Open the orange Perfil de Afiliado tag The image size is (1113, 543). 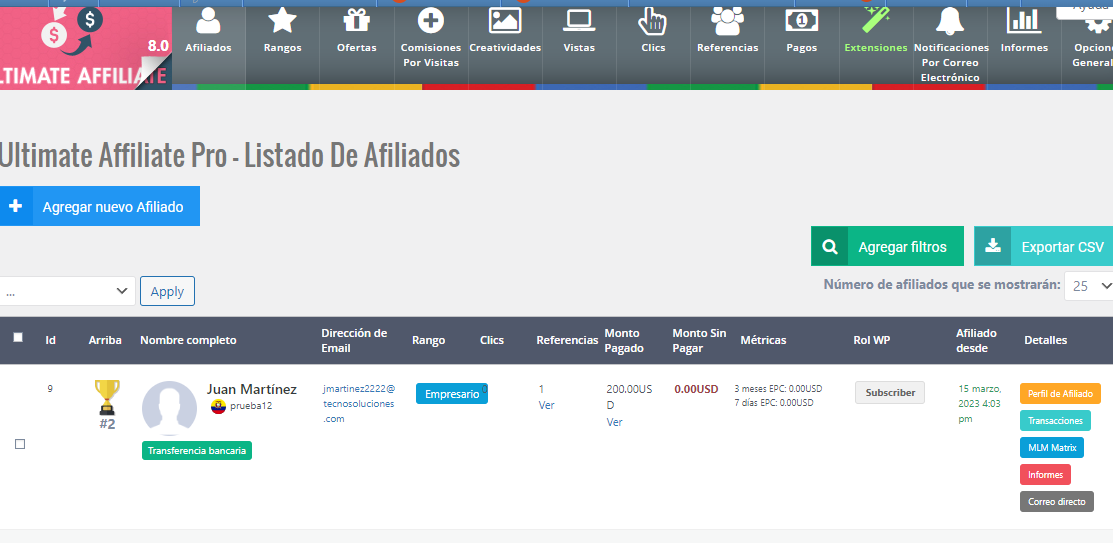[1060, 394]
